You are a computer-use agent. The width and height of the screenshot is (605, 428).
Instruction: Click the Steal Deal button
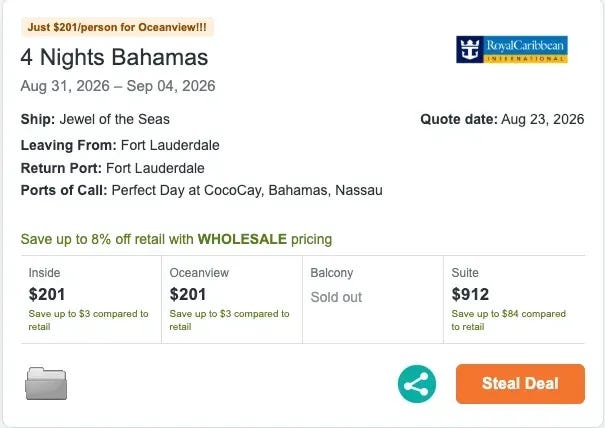(x=520, y=384)
